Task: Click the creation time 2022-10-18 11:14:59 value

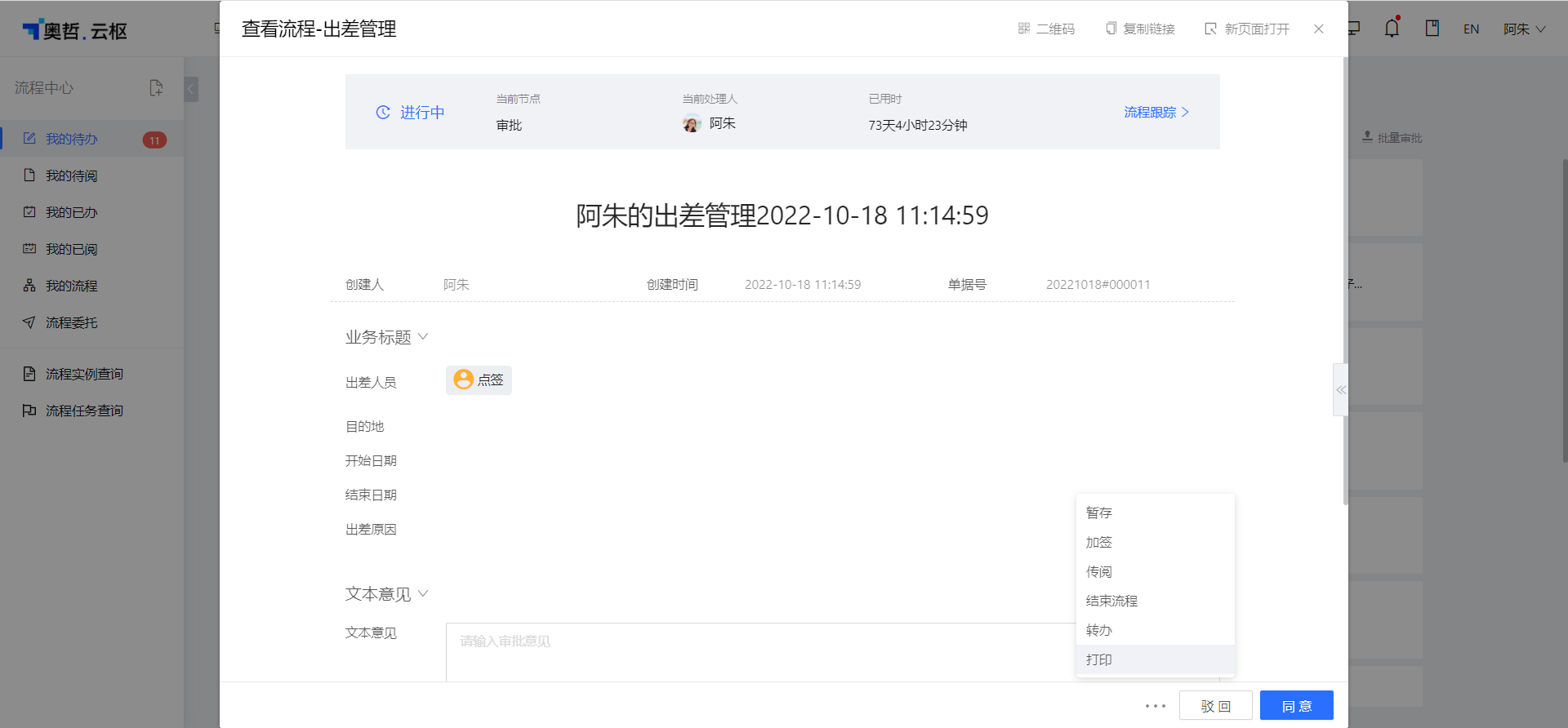Action: pos(803,285)
